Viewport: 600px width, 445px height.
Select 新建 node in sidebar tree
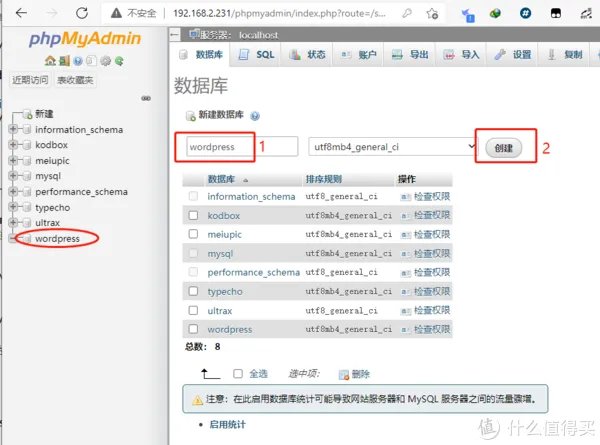point(44,114)
